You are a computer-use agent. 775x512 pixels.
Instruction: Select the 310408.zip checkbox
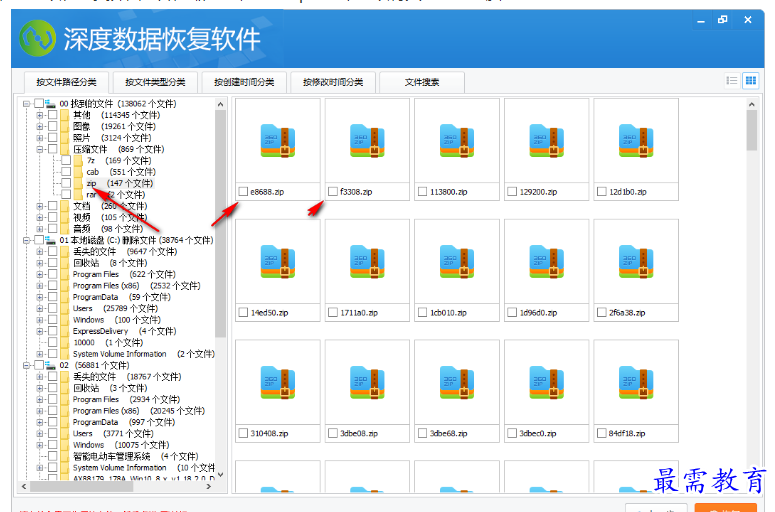pos(243,433)
